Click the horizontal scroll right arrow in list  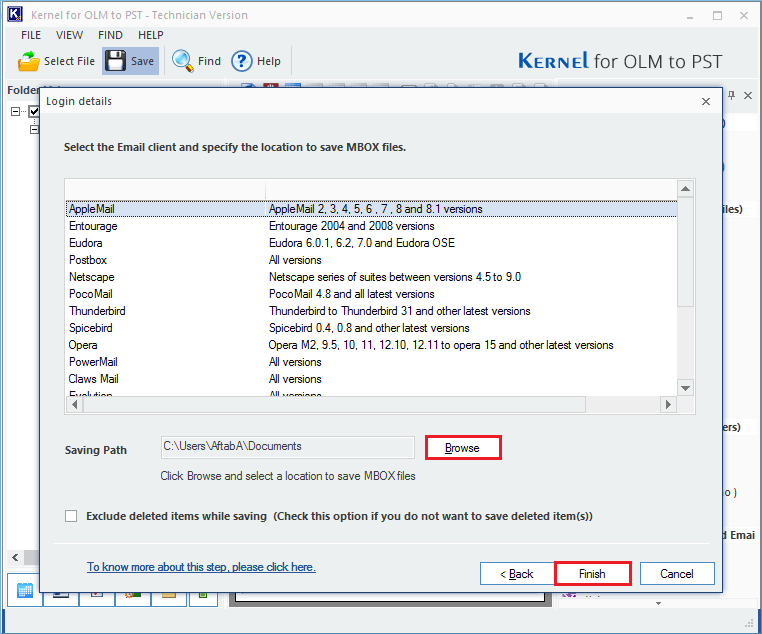point(668,404)
